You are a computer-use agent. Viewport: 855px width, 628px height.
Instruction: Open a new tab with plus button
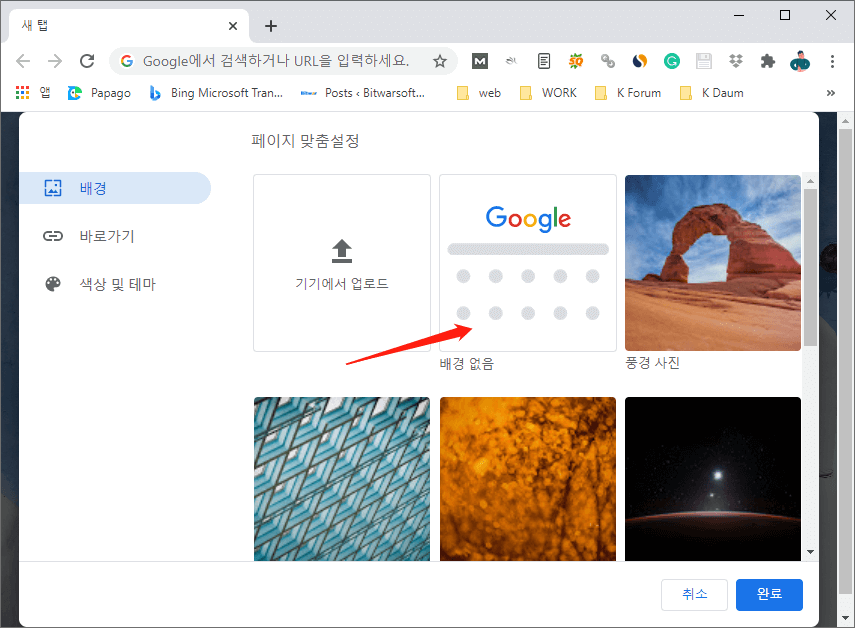coord(271,26)
